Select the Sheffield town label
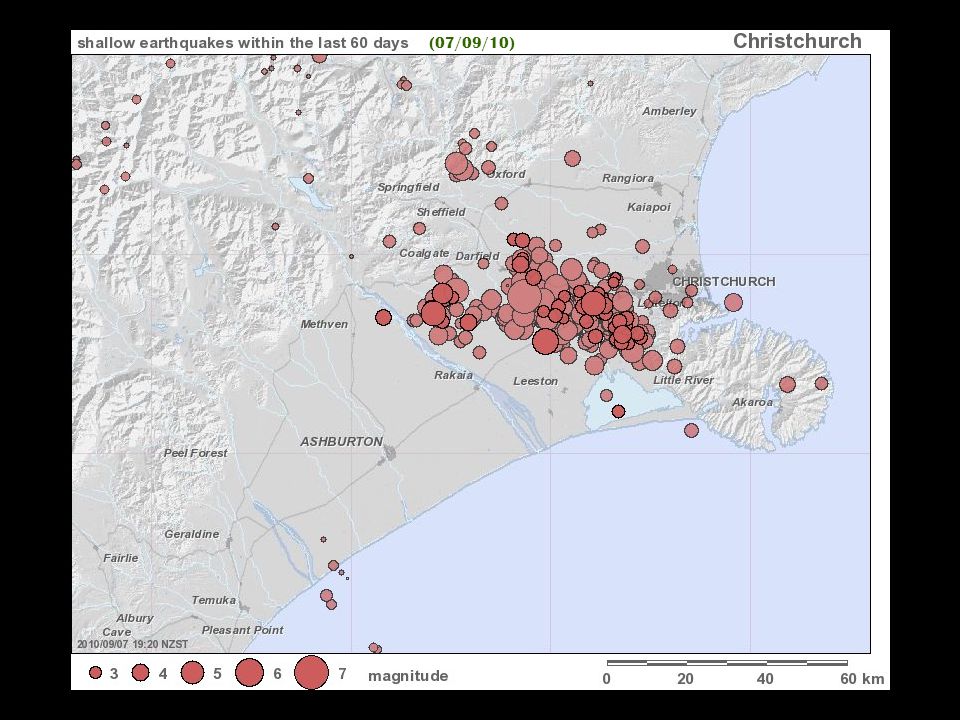This screenshot has width=960, height=720. [441, 212]
